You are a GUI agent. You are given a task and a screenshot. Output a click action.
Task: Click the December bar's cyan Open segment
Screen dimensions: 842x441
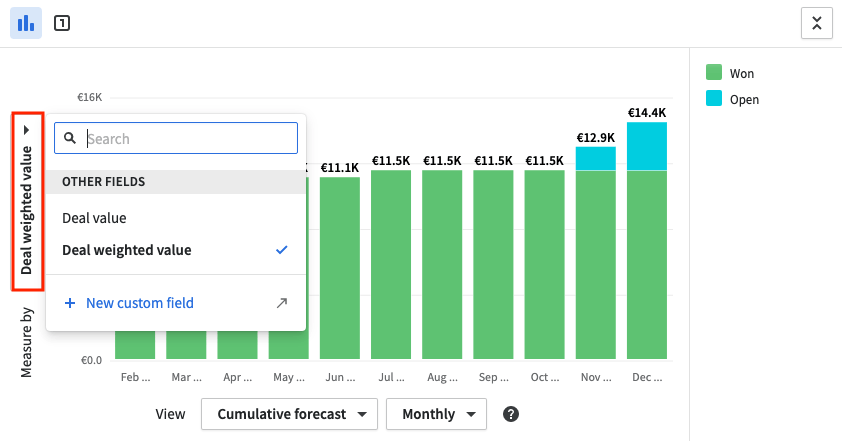pyautogui.click(x=647, y=146)
